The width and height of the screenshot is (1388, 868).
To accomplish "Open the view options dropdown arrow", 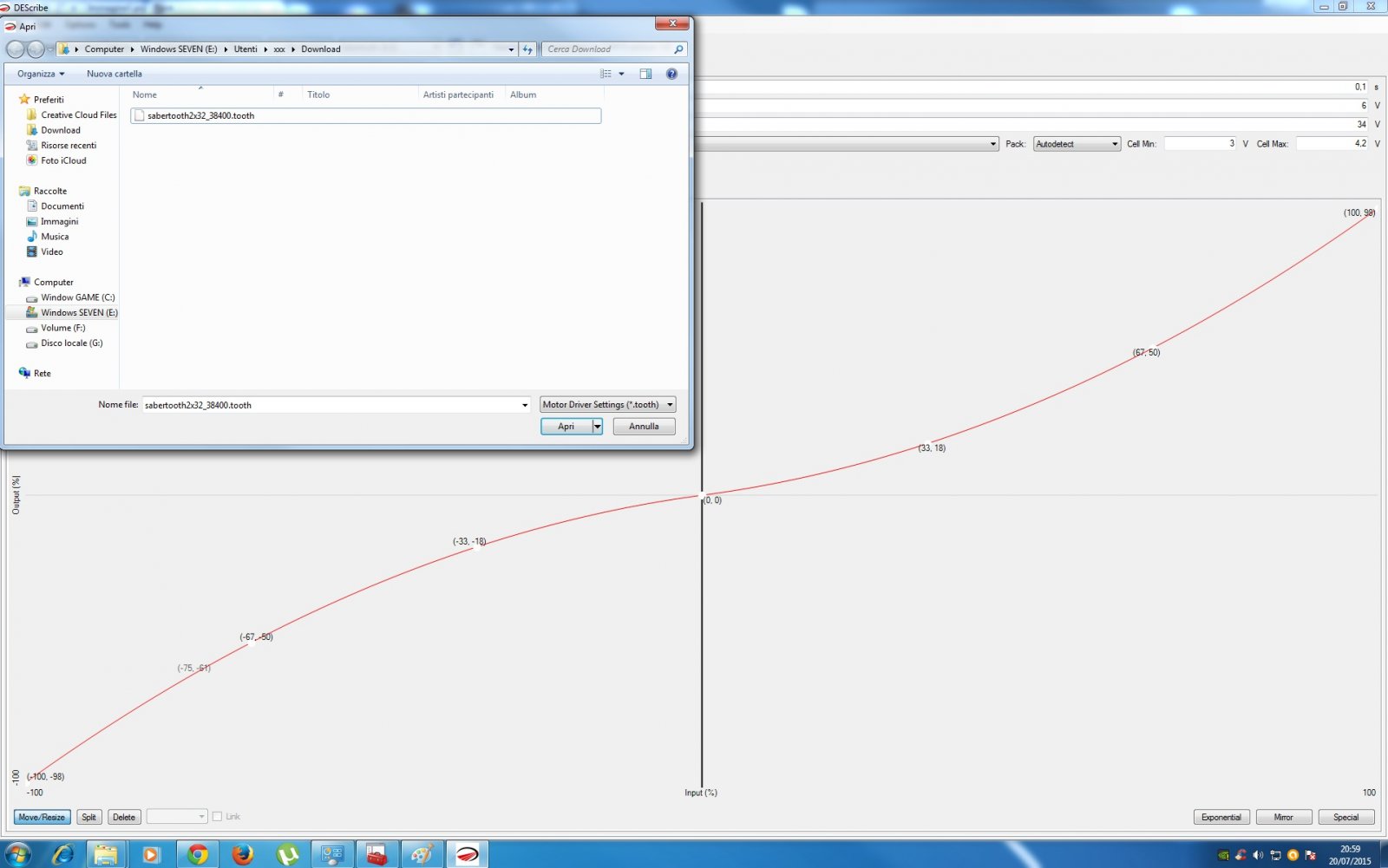I will (x=621, y=74).
